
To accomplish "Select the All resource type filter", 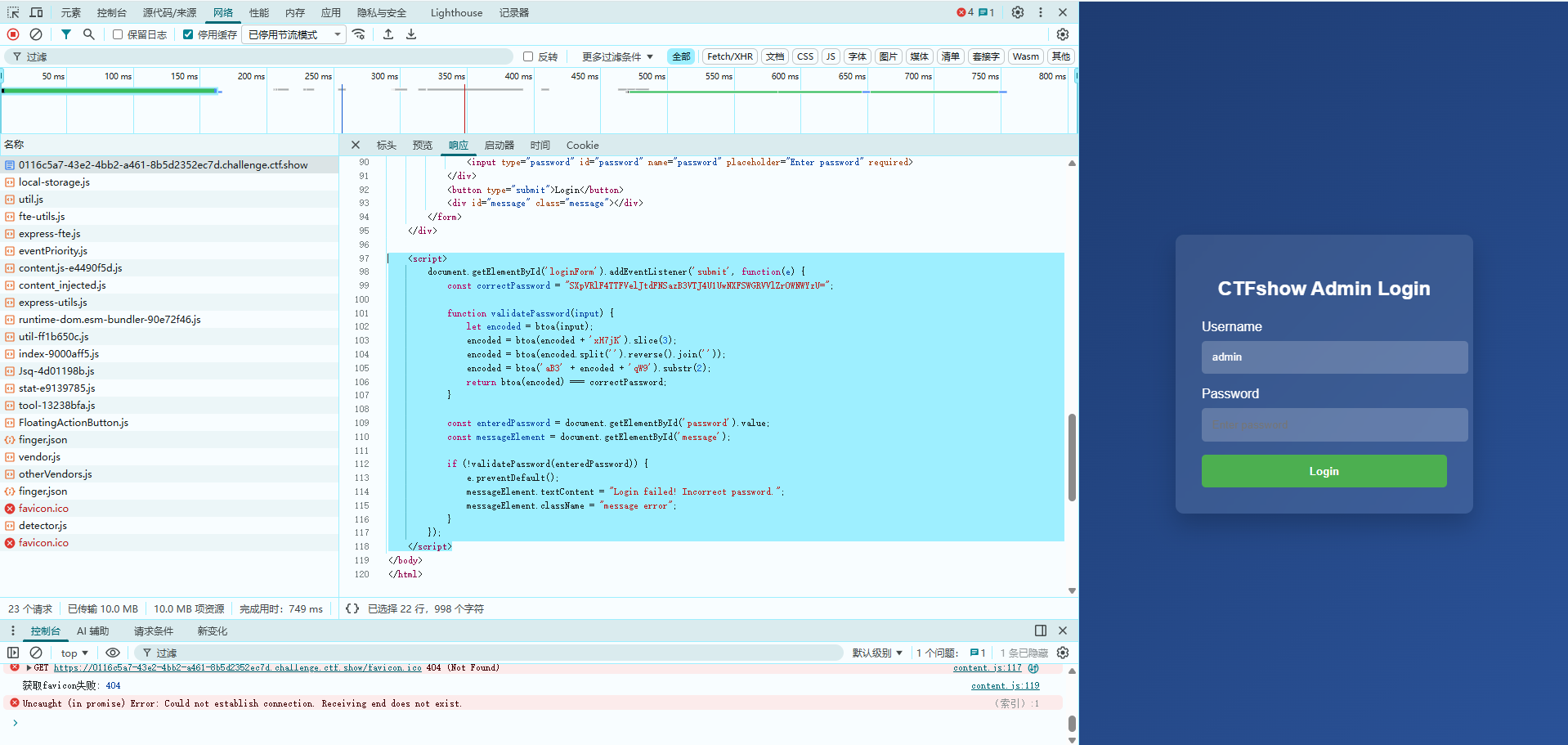I will point(681,56).
